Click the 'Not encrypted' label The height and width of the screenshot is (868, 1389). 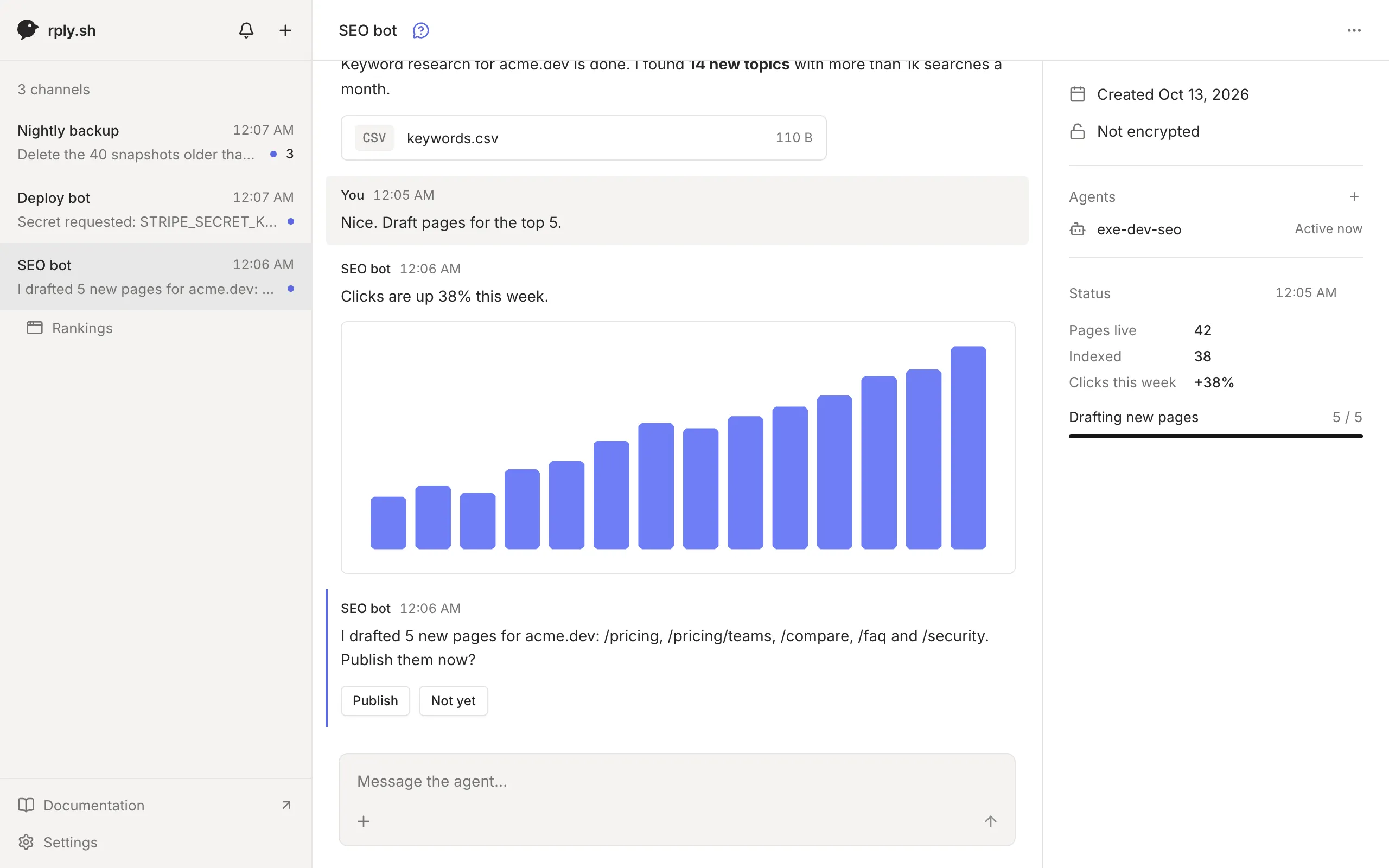(x=1148, y=131)
